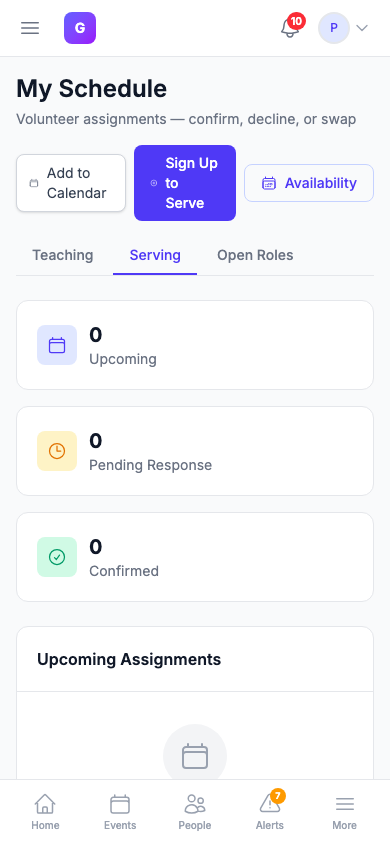Open notifications bell with 10 badge

(x=290, y=28)
